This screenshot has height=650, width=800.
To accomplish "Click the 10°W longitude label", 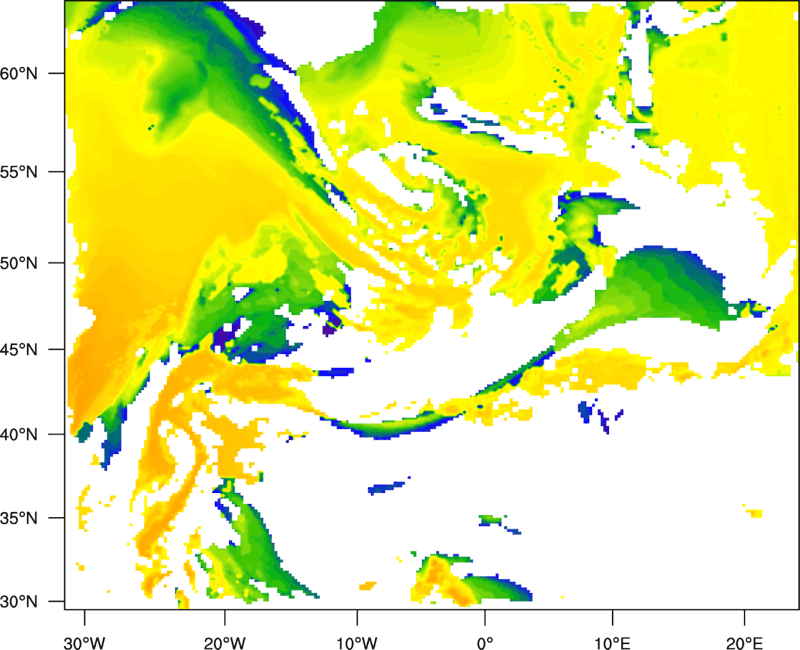I will pyautogui.click(x=357, y=643).
